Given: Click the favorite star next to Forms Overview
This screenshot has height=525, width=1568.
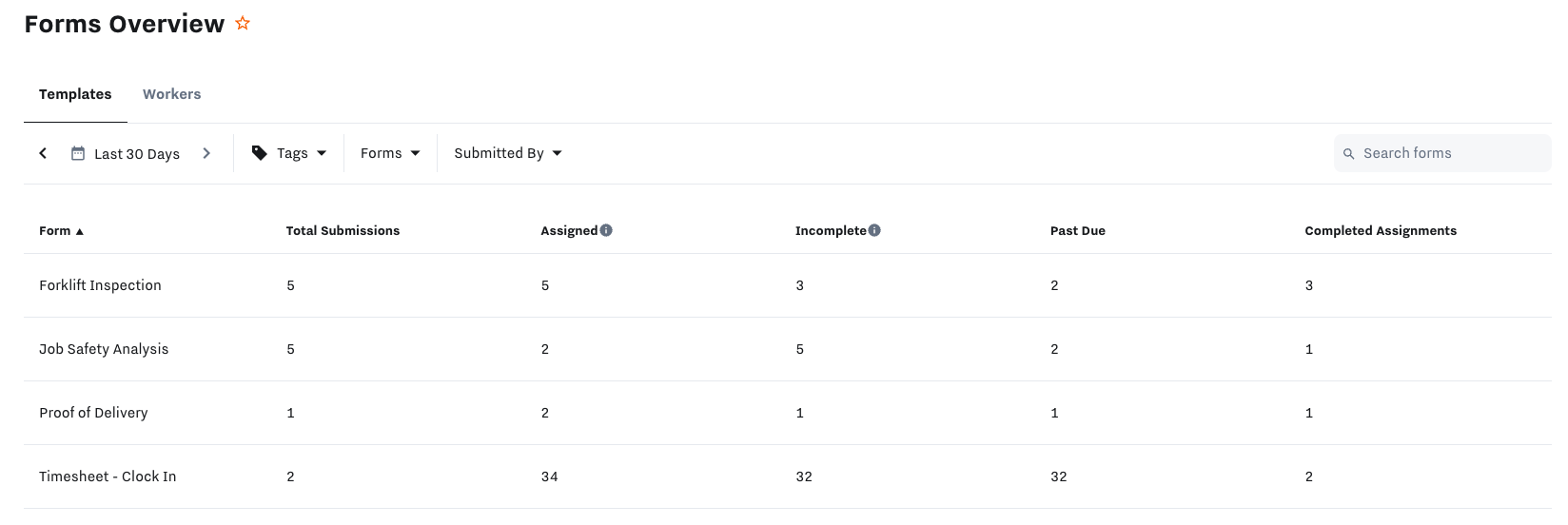Looking at the screenshot, I should point(243,24).
